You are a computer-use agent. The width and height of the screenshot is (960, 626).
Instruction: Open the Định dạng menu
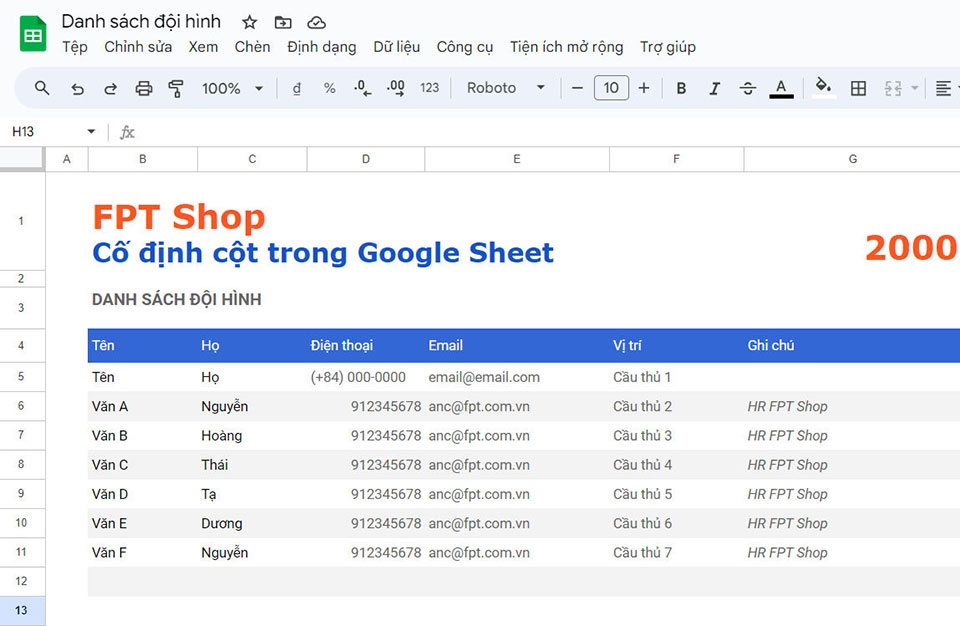[x=321, y=47]
